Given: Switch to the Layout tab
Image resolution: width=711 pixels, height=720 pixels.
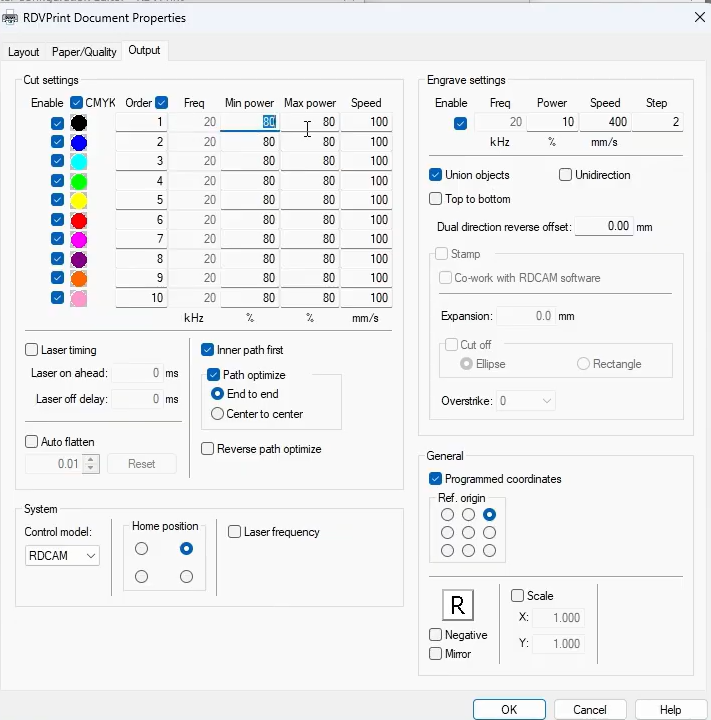Looking at the screenshot, I should point(24,51).
